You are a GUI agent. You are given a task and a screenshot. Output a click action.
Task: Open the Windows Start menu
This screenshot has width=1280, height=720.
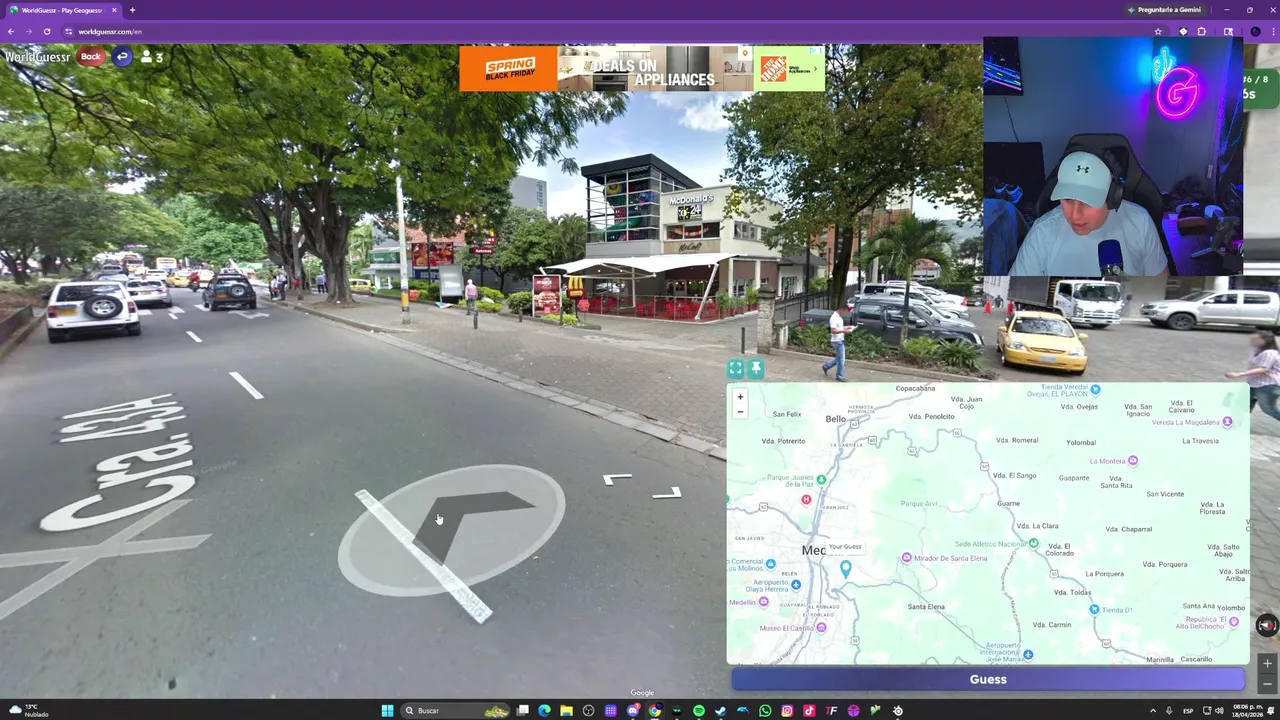387,711
